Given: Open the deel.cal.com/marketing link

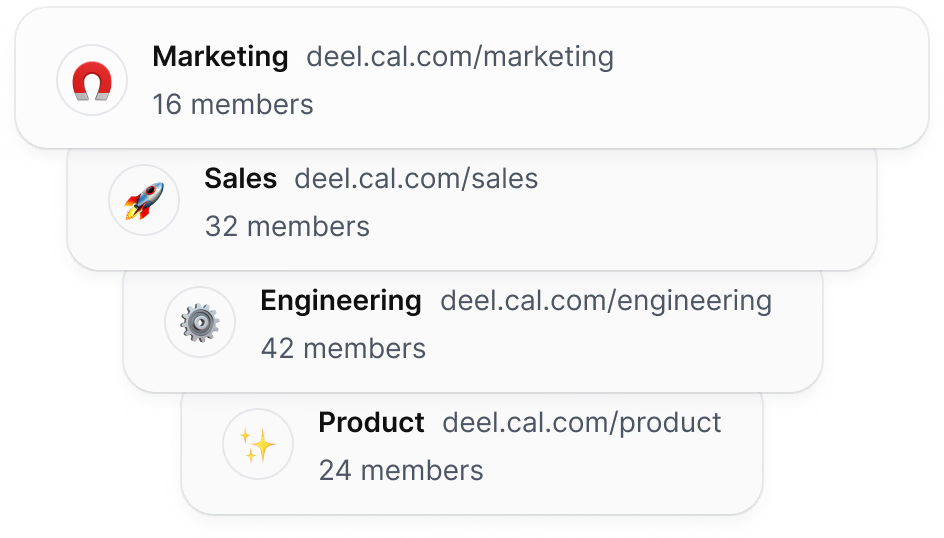Looking at the screenshot, I should pyautogui.click(x=460, y=57).
